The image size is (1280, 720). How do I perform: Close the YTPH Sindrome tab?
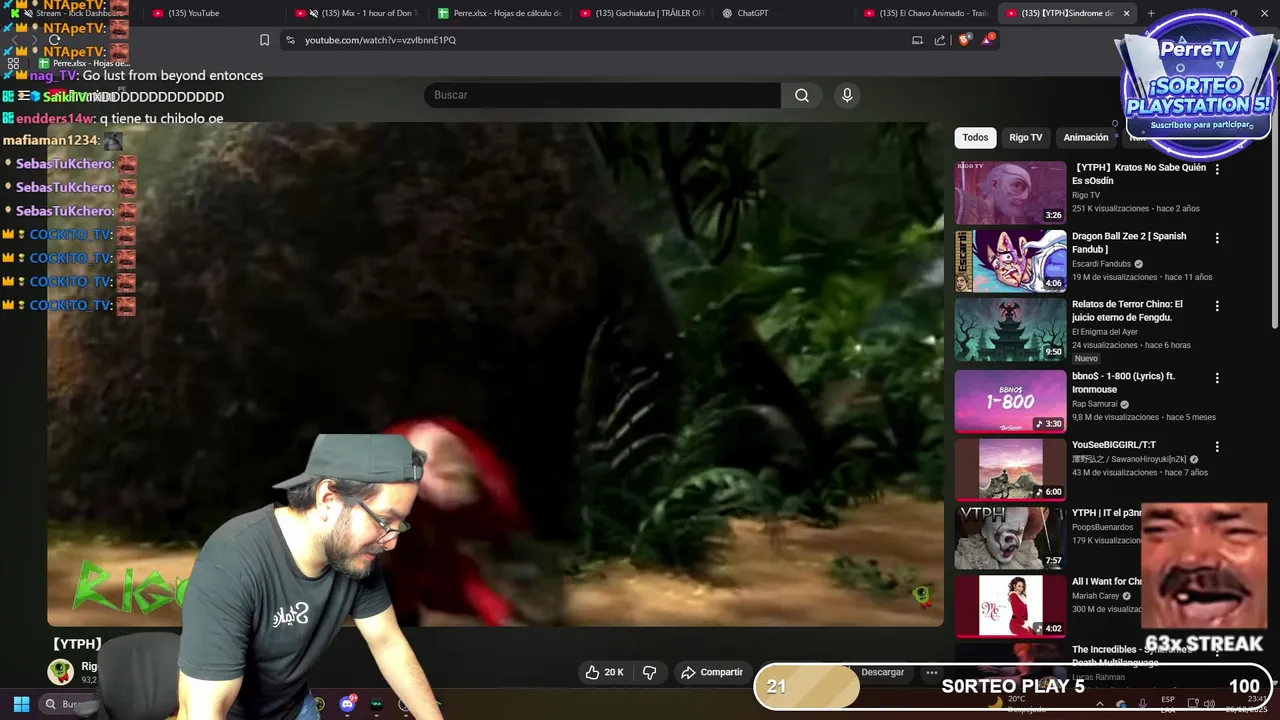1127,13
